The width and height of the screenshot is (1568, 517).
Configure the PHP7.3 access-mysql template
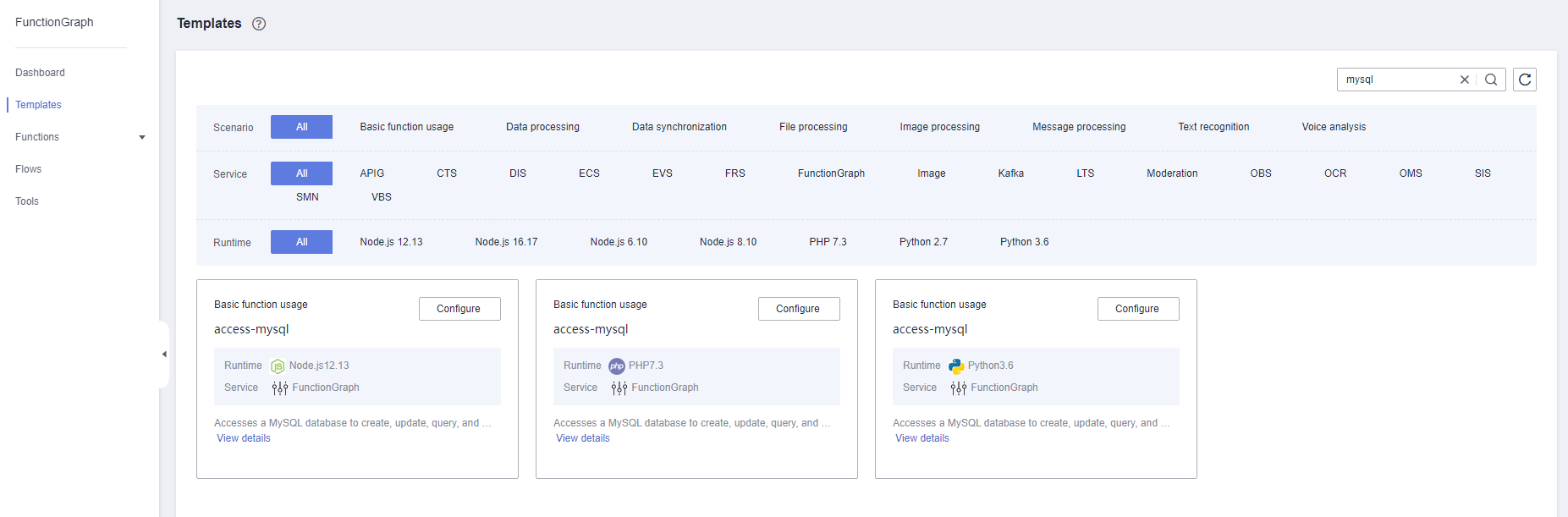pos(799,309)
